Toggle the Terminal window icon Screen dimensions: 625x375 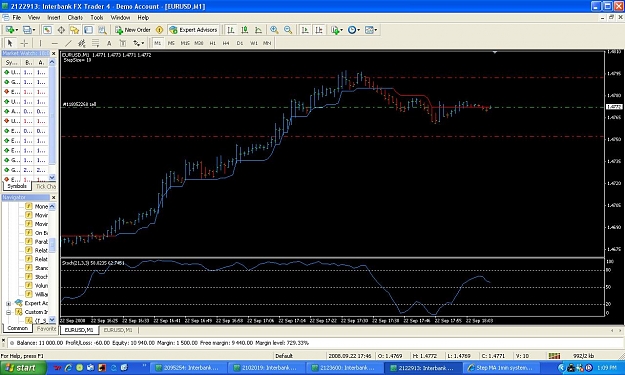pyautogui.click(x=88, y=30)
